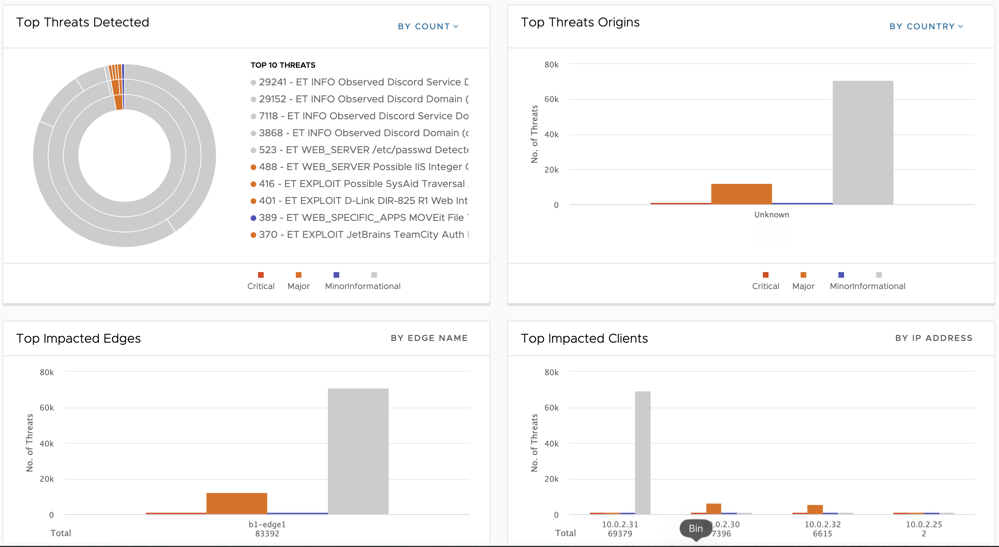999x547 pixels.
Task: Open the BY COUNT dropdown
Action: pos(428,26)
